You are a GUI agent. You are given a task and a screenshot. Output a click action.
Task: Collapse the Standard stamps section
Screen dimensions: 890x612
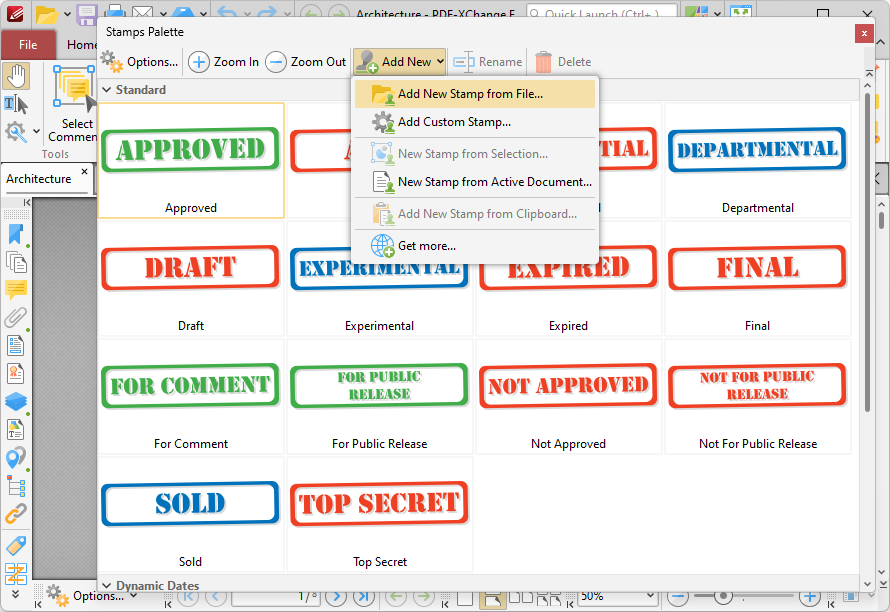click(x=106, y=90)
